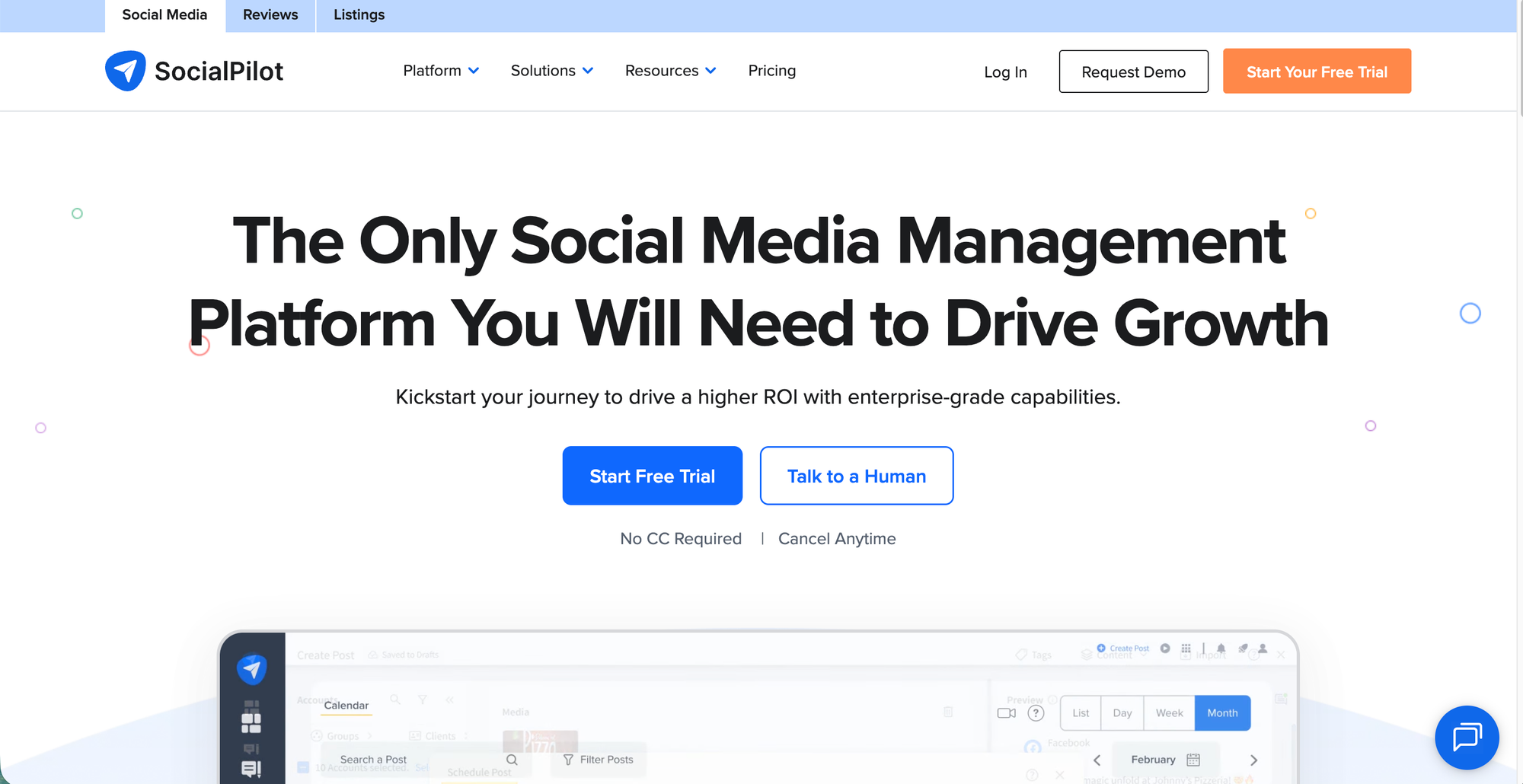Select the List calendar view
The image size is (1523, 784).
(x=1081, y=713)
